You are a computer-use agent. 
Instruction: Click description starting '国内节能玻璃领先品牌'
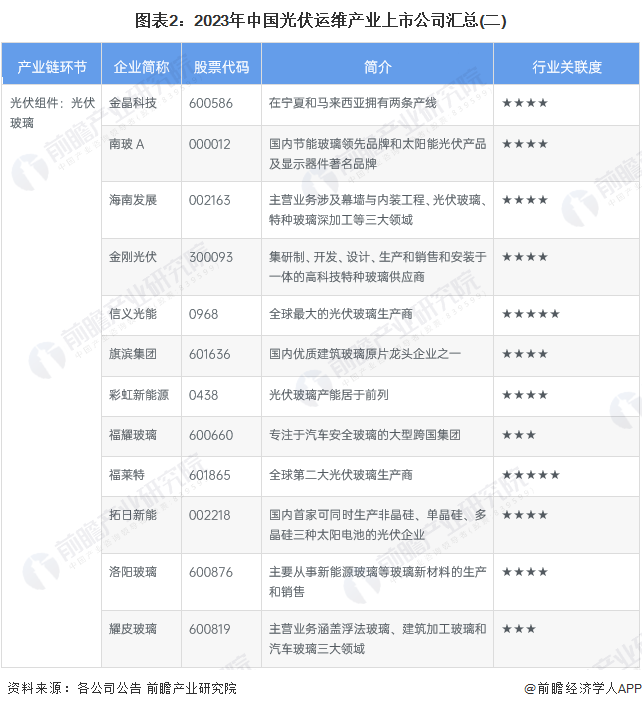coord(378,154)
